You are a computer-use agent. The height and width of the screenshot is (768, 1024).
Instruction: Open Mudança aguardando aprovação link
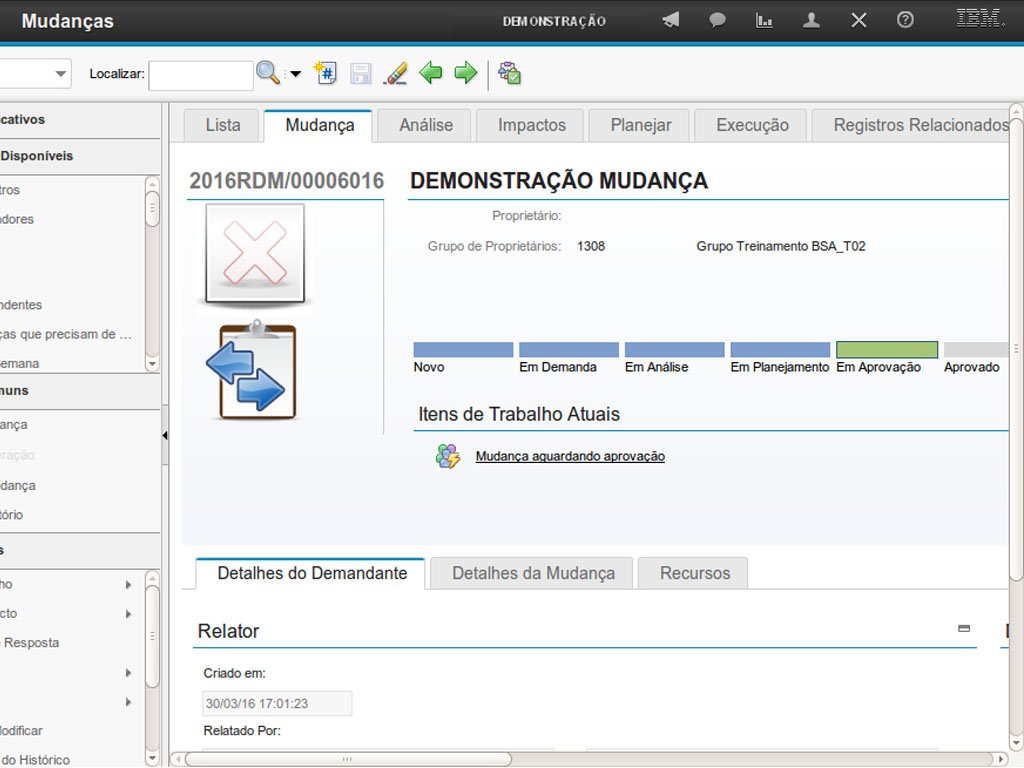(x=570, y=456)
